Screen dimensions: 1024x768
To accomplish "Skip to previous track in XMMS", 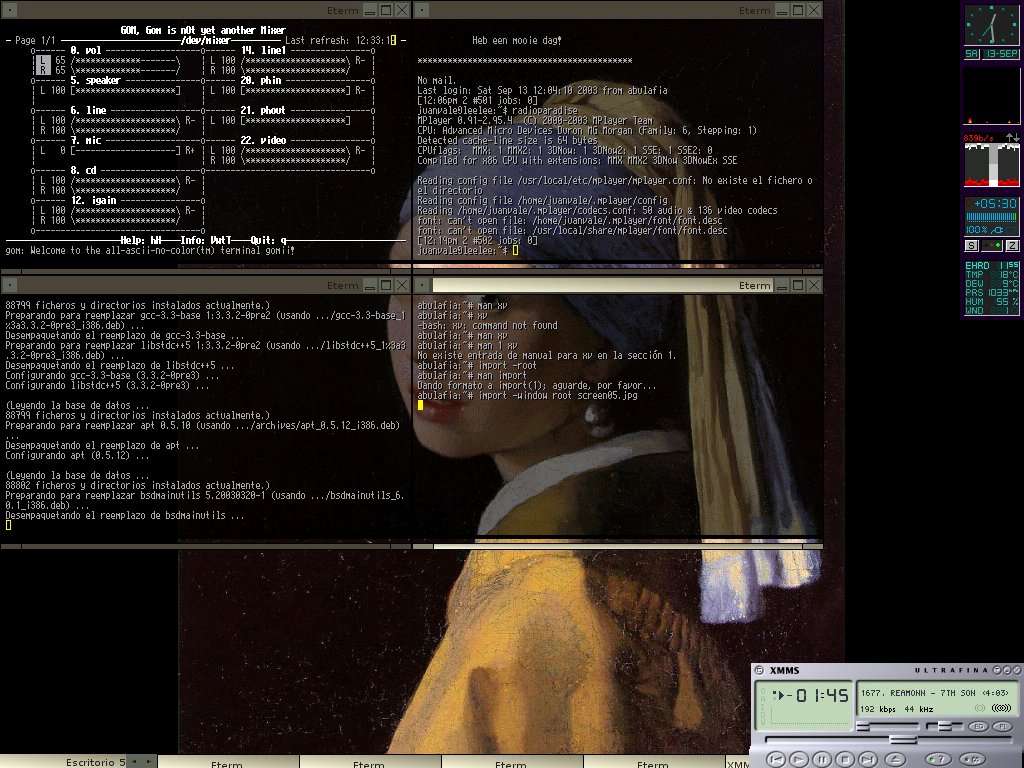I will point(776,760).
